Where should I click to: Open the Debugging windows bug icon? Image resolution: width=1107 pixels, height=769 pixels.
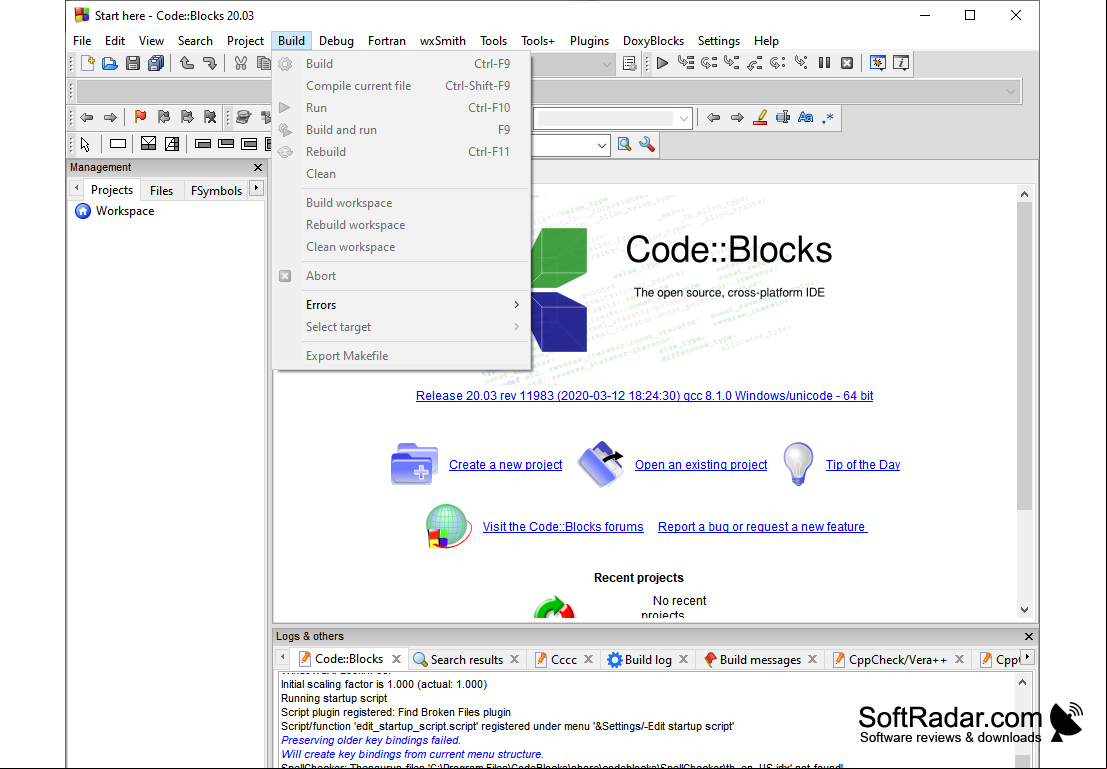(x=878, y=63)
